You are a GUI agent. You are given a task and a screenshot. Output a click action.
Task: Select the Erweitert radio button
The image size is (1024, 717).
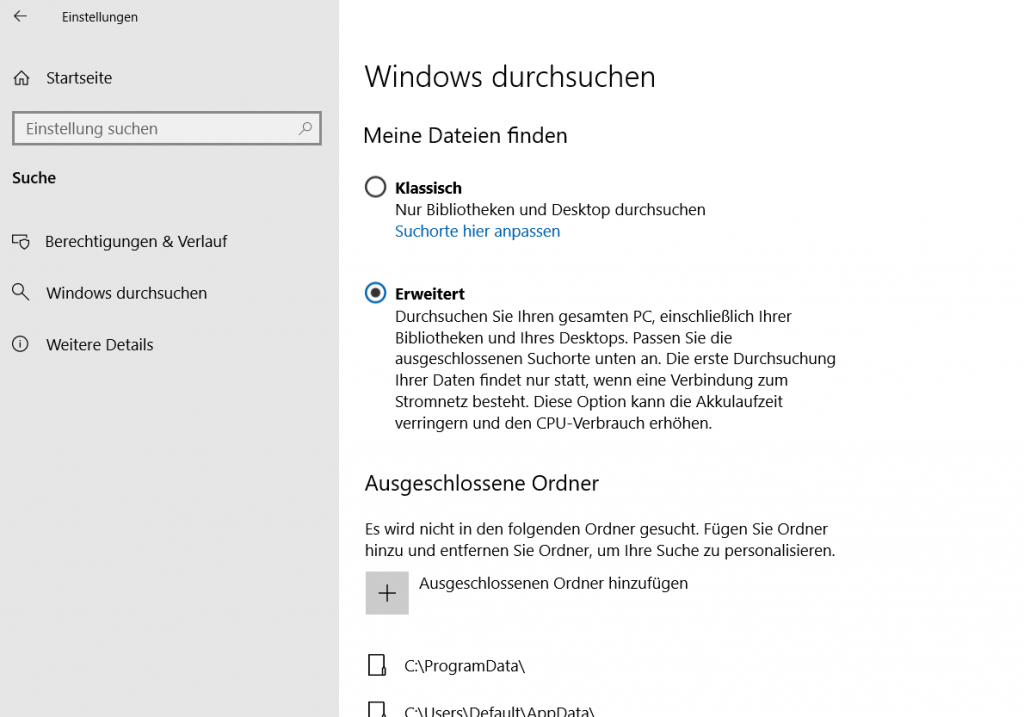[x=376, y=293]
